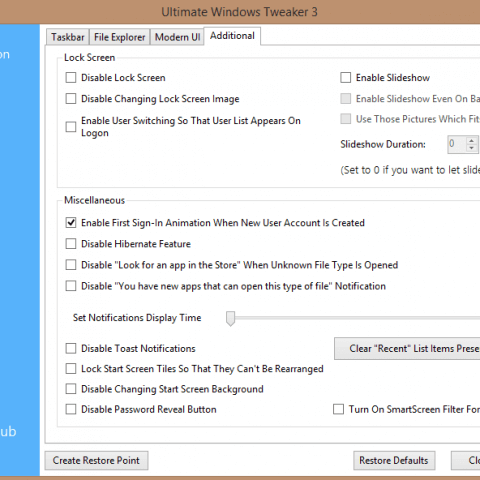
Task: Check Disable Toast Notifications
Action: (71, 348)
